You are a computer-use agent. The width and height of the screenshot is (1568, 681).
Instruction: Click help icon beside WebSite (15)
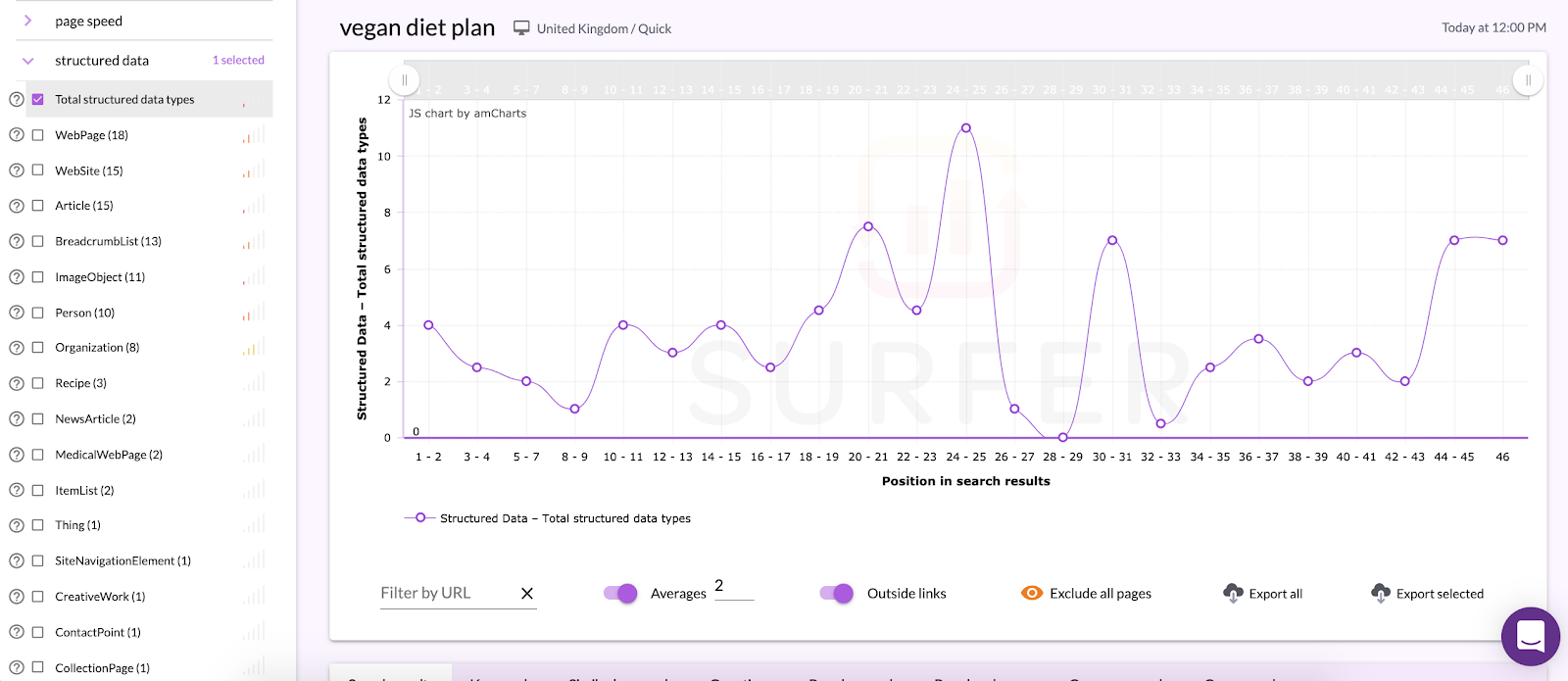click(17, 170)
